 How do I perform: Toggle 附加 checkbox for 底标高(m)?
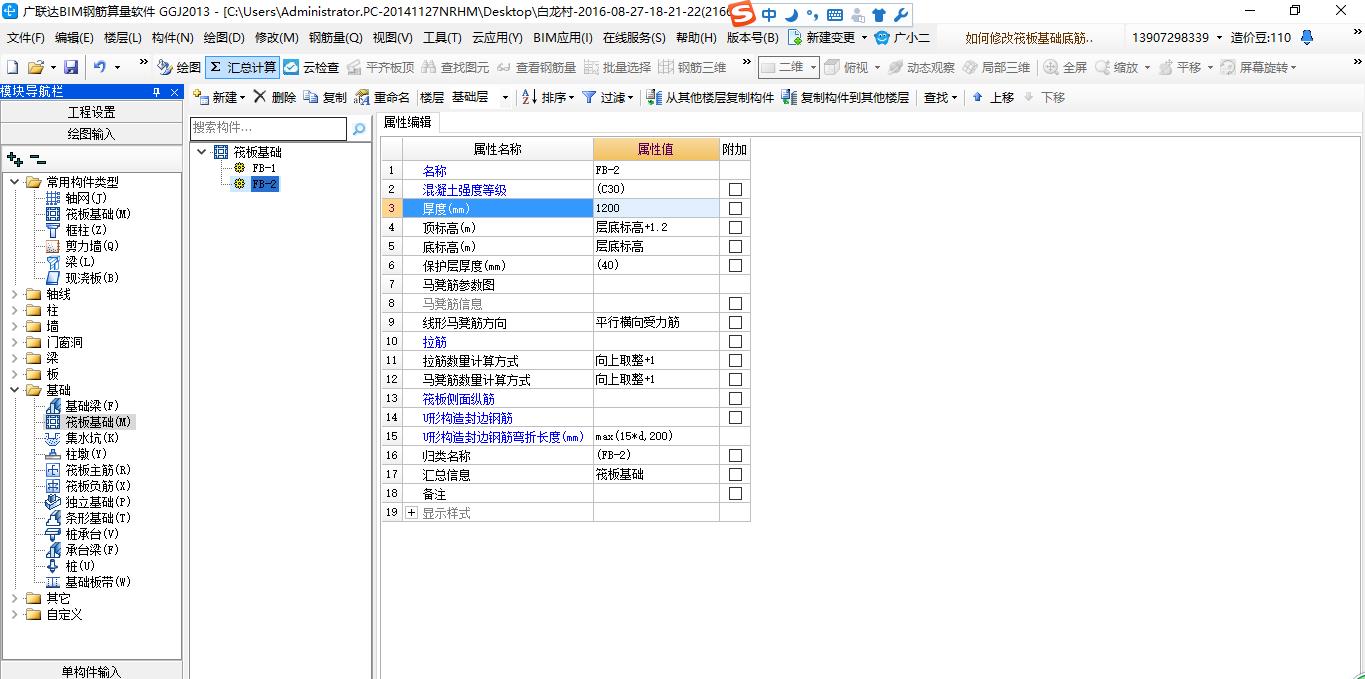(735, 247)
